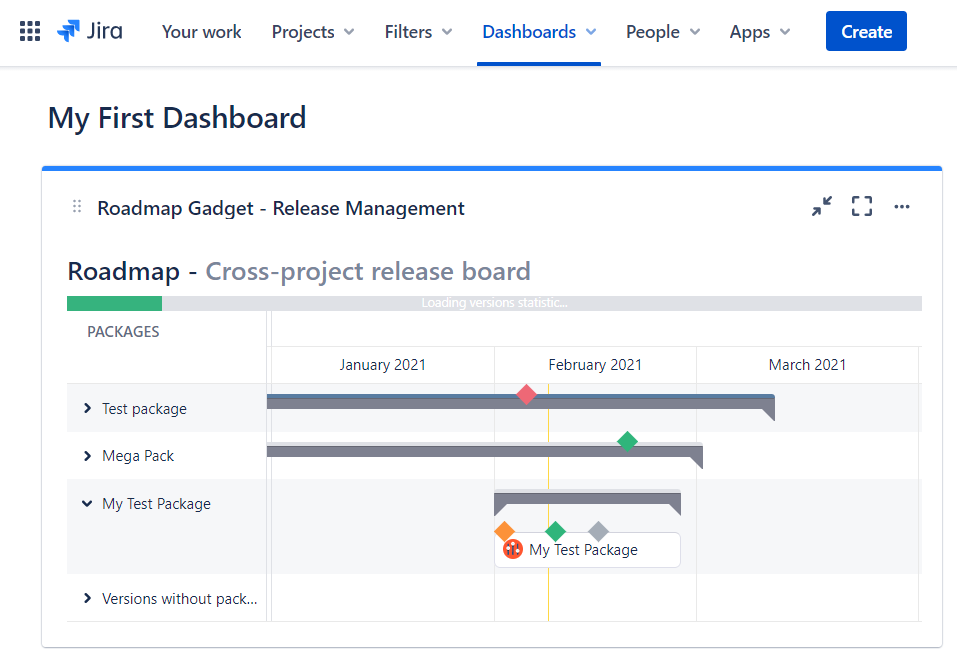The height and width of the screenshot is (670, 957).
Task: Open the Filters dropdown
Action: click(x=418, y=32)
